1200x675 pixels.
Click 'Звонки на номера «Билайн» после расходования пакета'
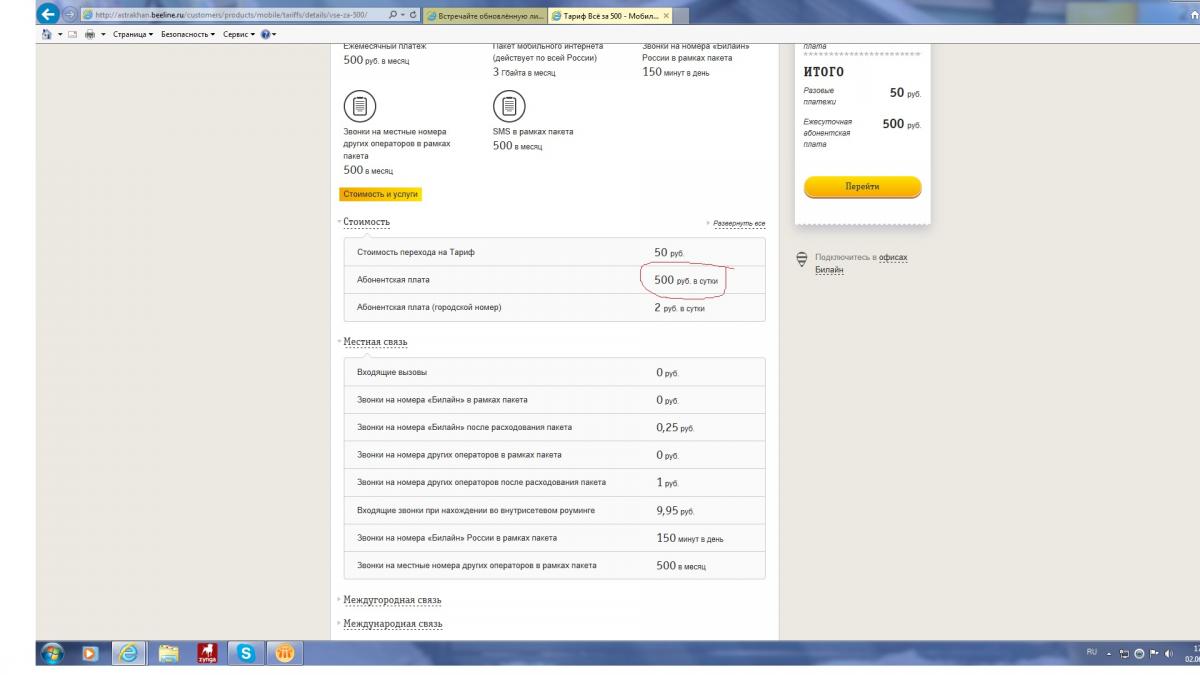click(464, 427)
